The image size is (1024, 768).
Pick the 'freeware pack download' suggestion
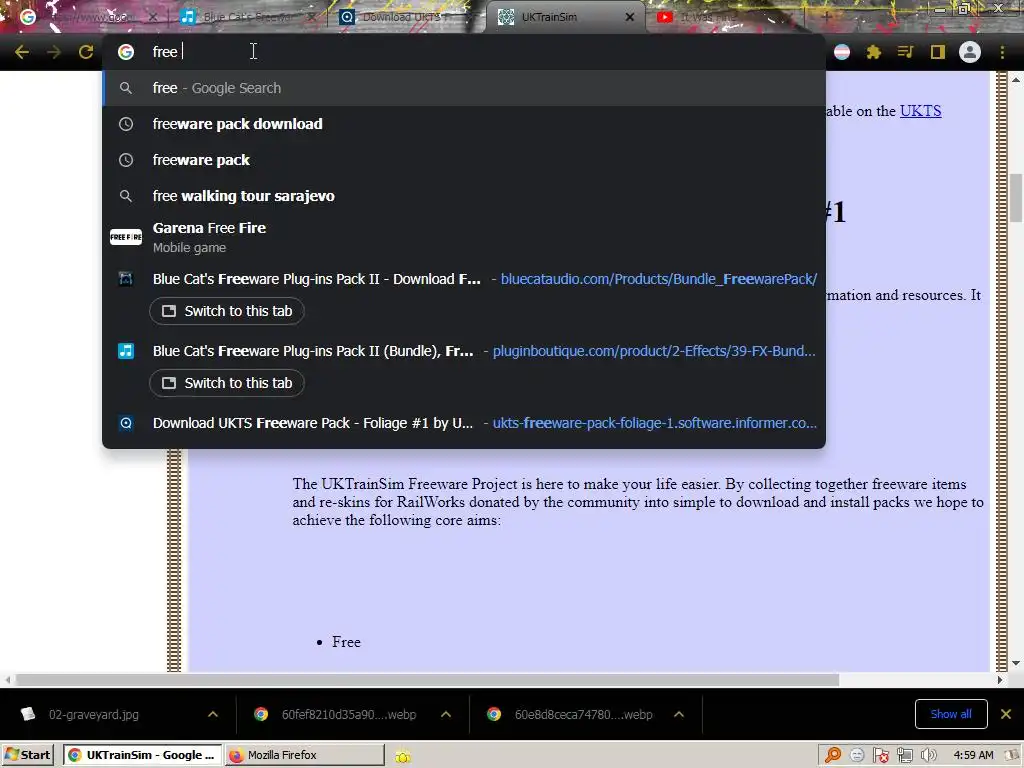point(464,124)
